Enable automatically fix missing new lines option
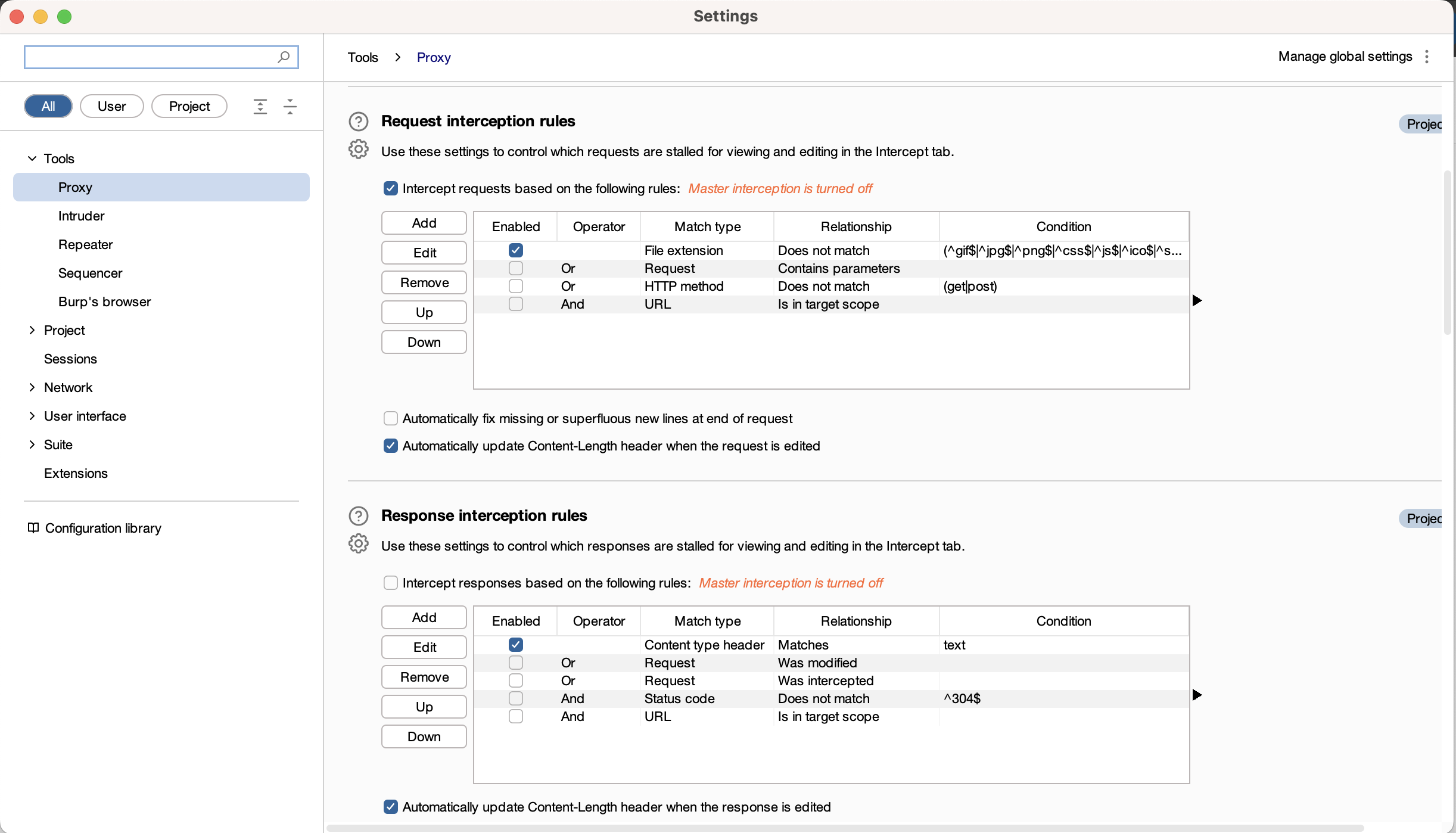Image resolution: width=1456 pixels, height=833 pixels. tap(391, 418)
